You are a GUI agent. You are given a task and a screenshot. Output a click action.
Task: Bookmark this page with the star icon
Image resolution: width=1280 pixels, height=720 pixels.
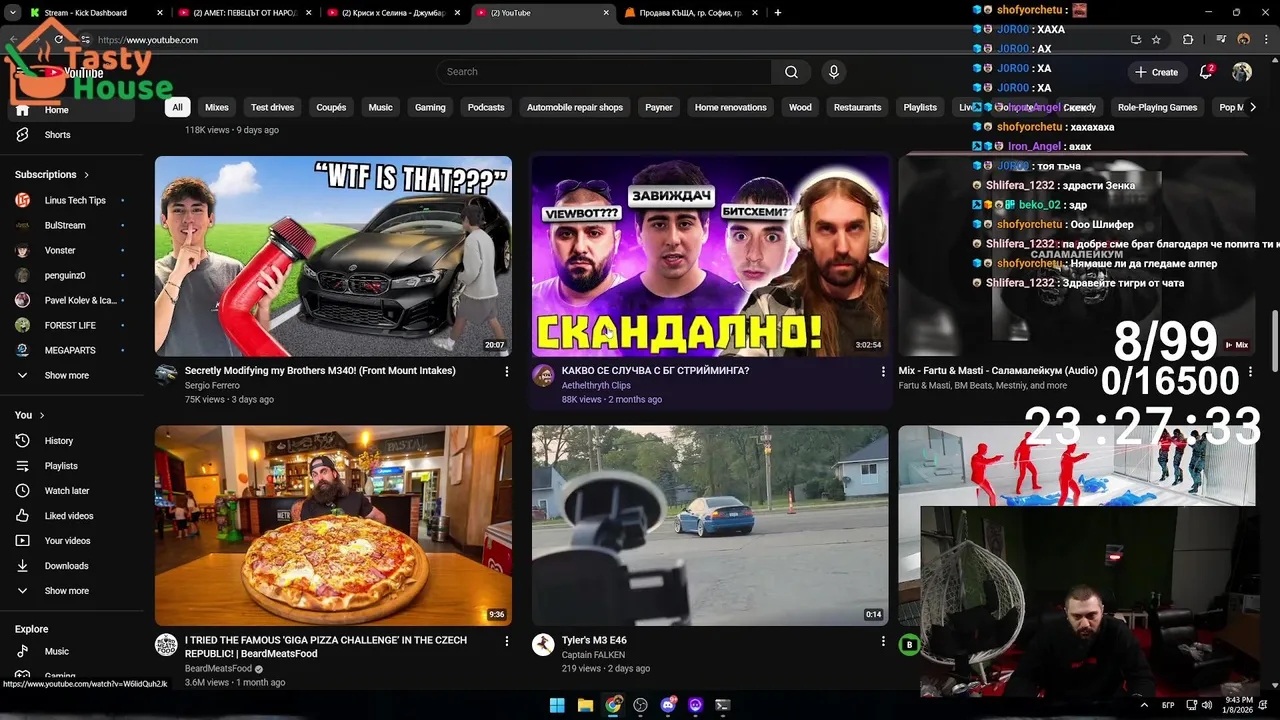(x=1156, y=40)
